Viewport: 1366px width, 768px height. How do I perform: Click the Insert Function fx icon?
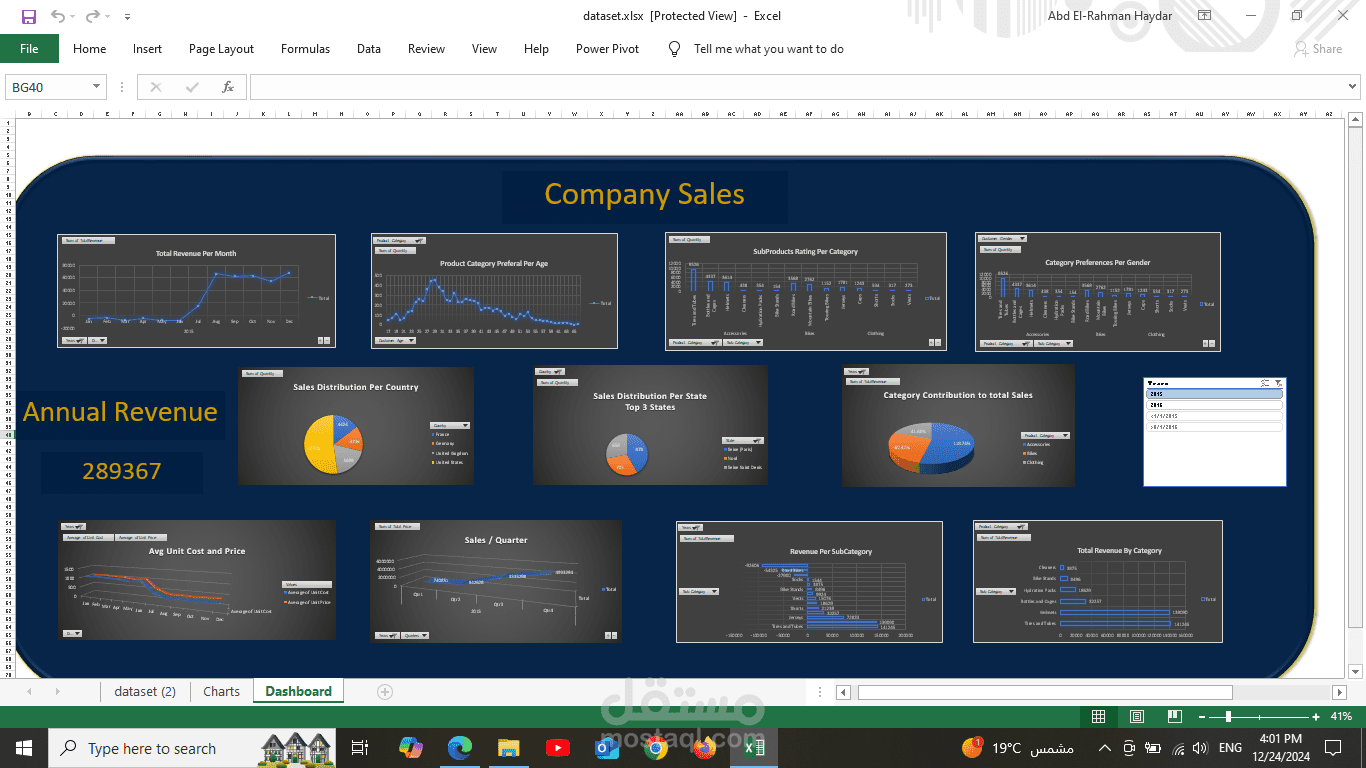228,87
